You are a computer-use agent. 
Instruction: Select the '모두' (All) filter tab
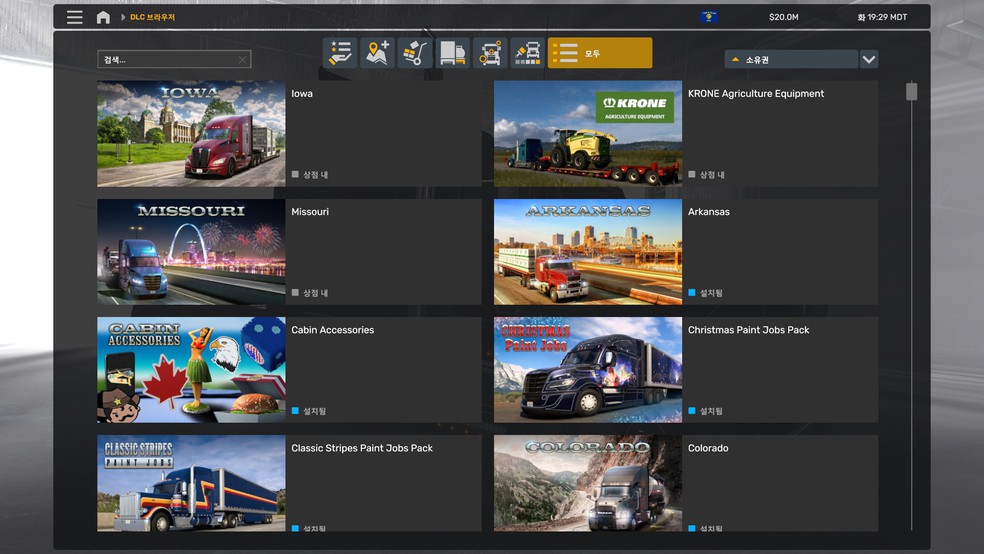(x=600, y=53)
